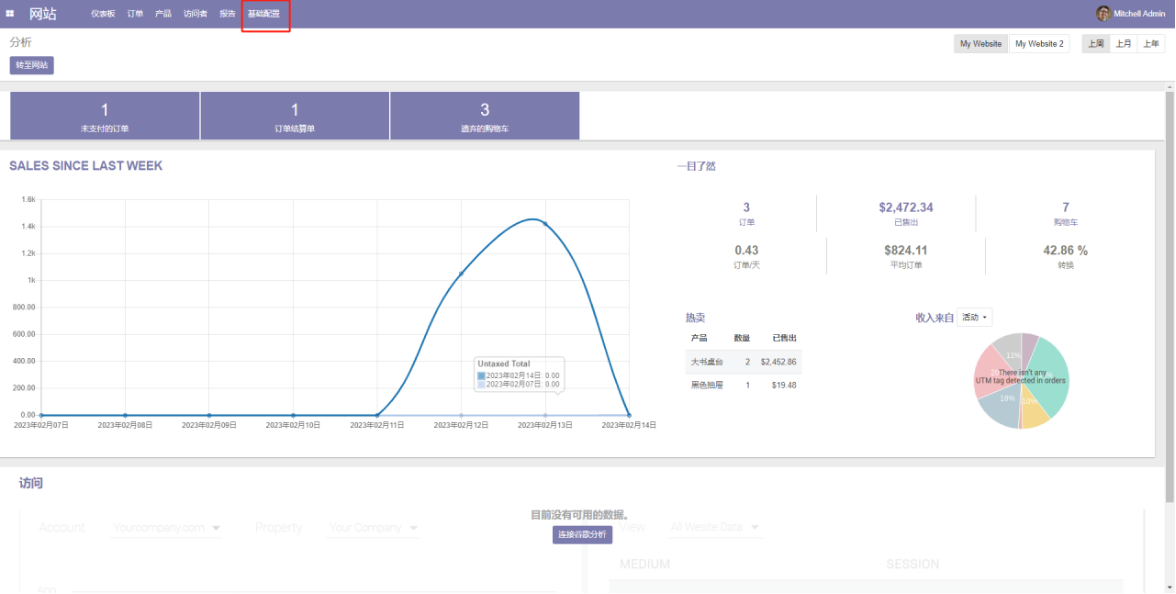Click the 转至网站 button
The width and height of the screenshot is (1176, 594).
30,65
